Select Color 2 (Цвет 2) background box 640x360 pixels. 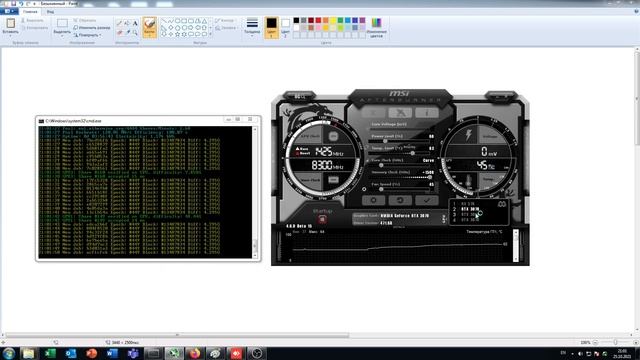285,27
